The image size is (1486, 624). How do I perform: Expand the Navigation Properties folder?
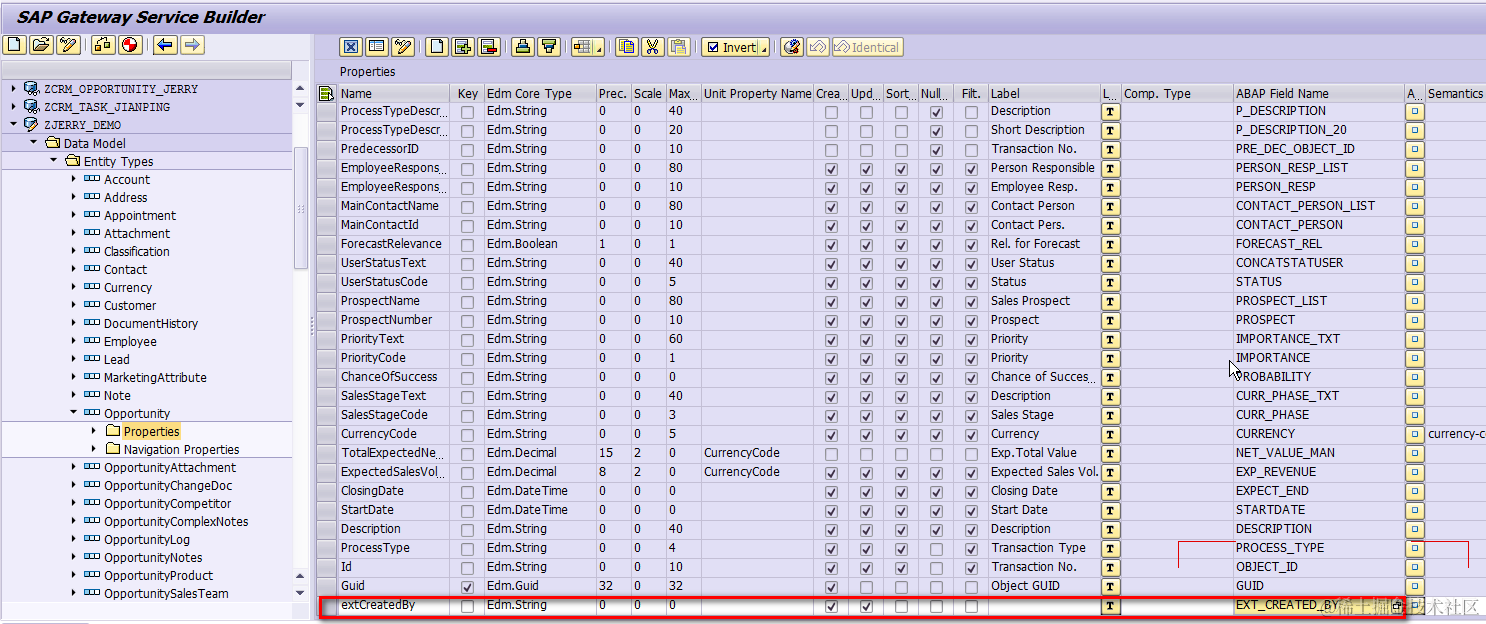click(x=93, y=449)
